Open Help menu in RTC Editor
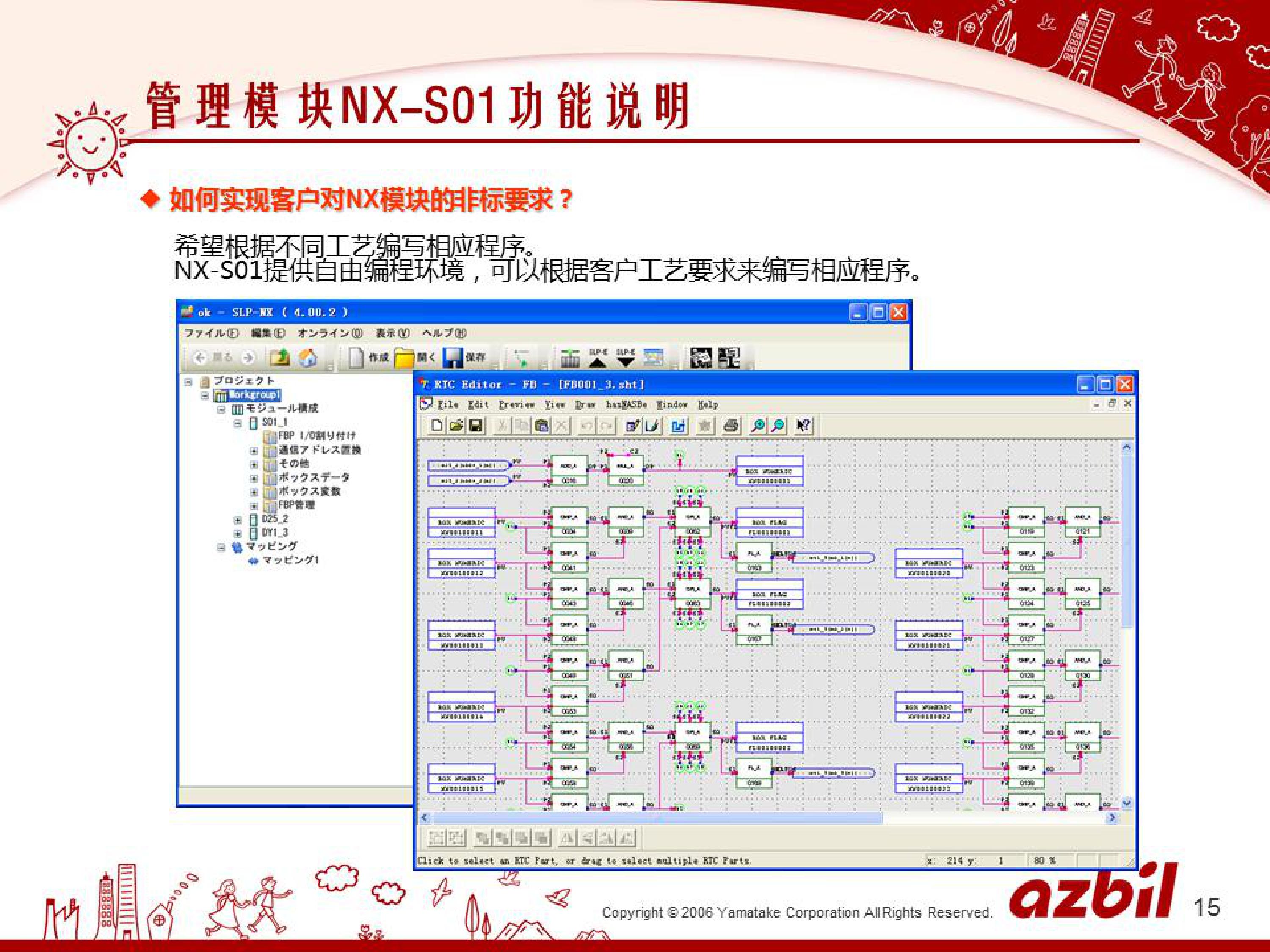Viewport: 1270px width, 952px height. tap(708, 404)
